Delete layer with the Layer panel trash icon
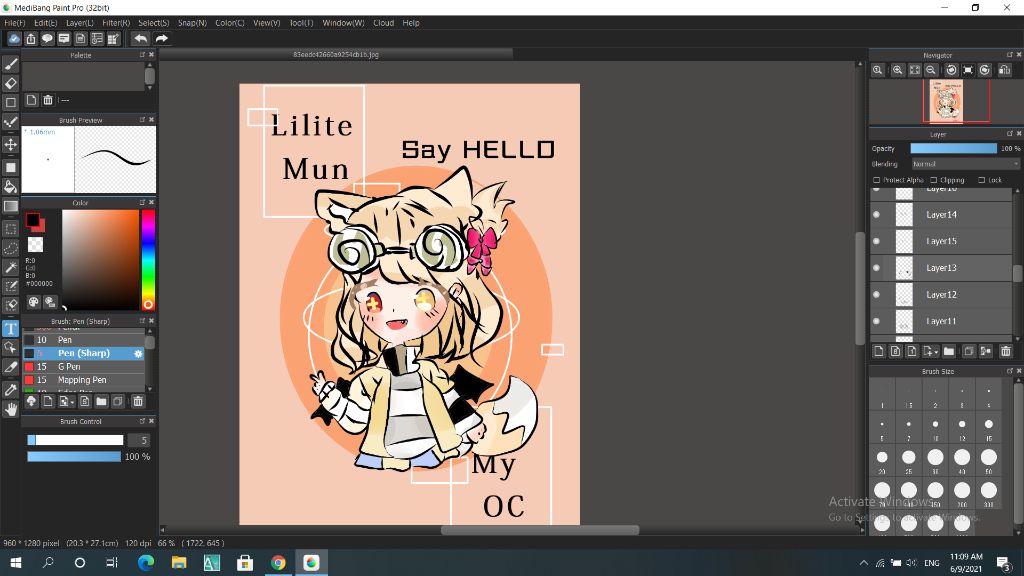The height and width of the screenshot is (576, 1024). pyautogui.click(x=1006, y=351)
